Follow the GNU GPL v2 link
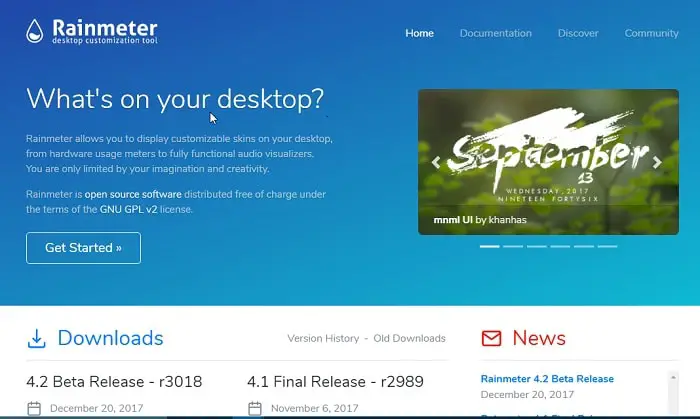The height and width of the screenshot is (419, 700). [x=129, y=209]
